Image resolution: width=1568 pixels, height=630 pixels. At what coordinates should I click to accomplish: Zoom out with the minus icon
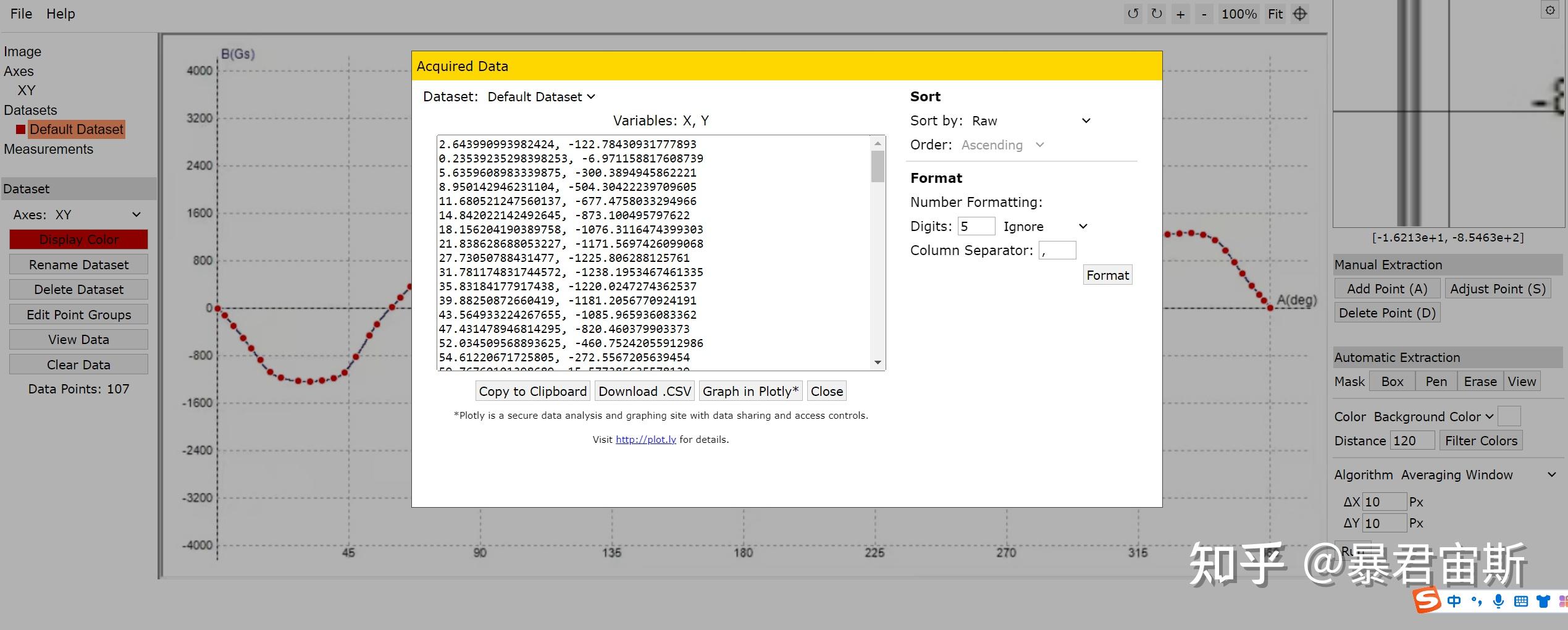coord(1203,14)
